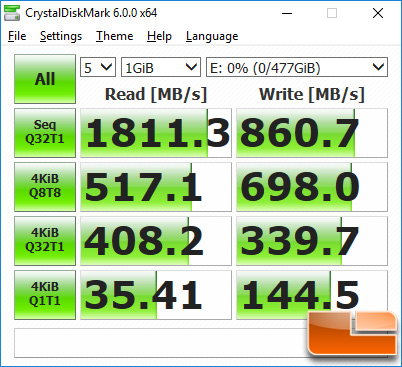Start the 4KiB Q8T8 test

45,187
